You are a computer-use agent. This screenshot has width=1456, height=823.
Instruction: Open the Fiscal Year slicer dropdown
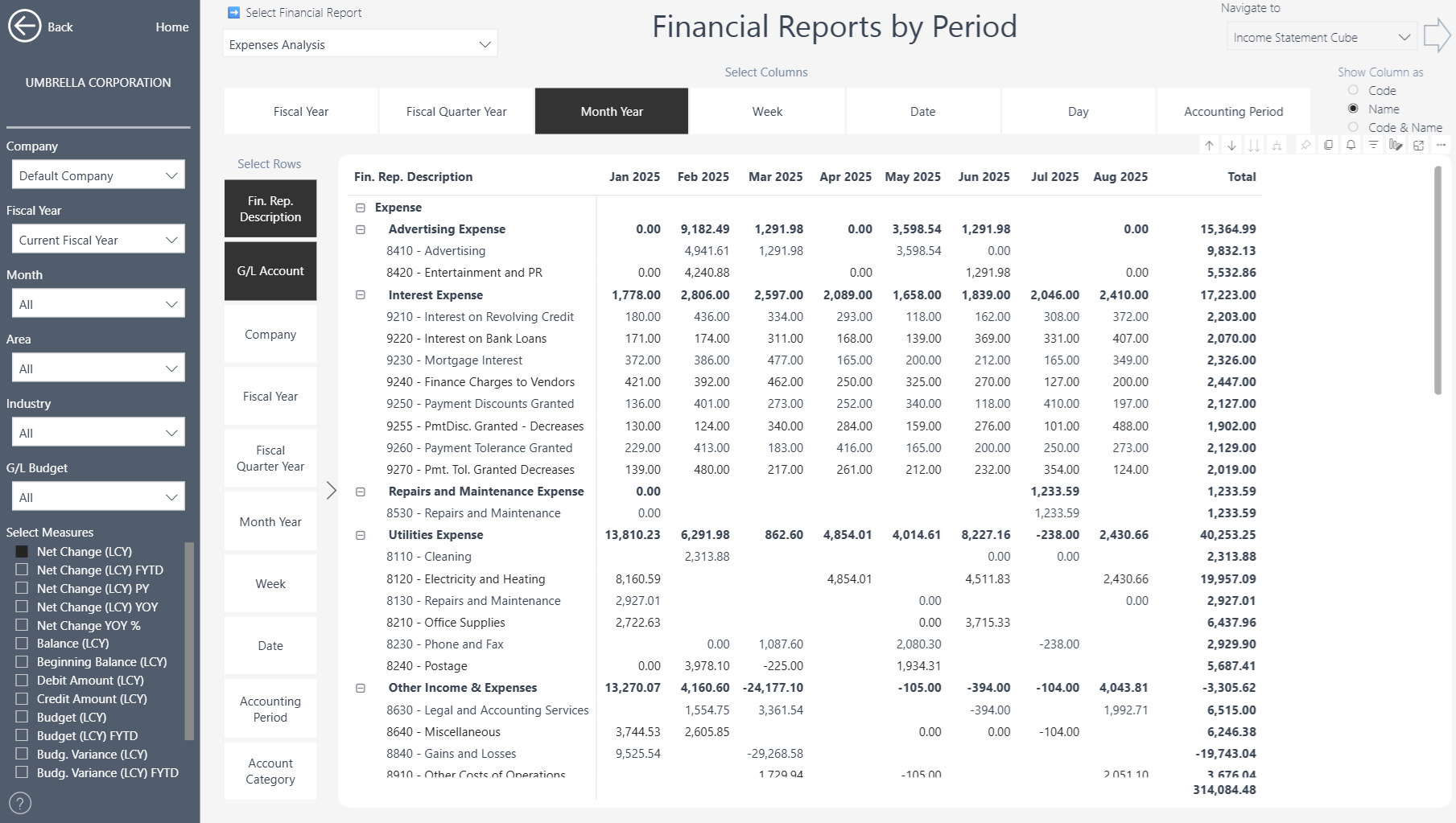(x=97, y=240)
